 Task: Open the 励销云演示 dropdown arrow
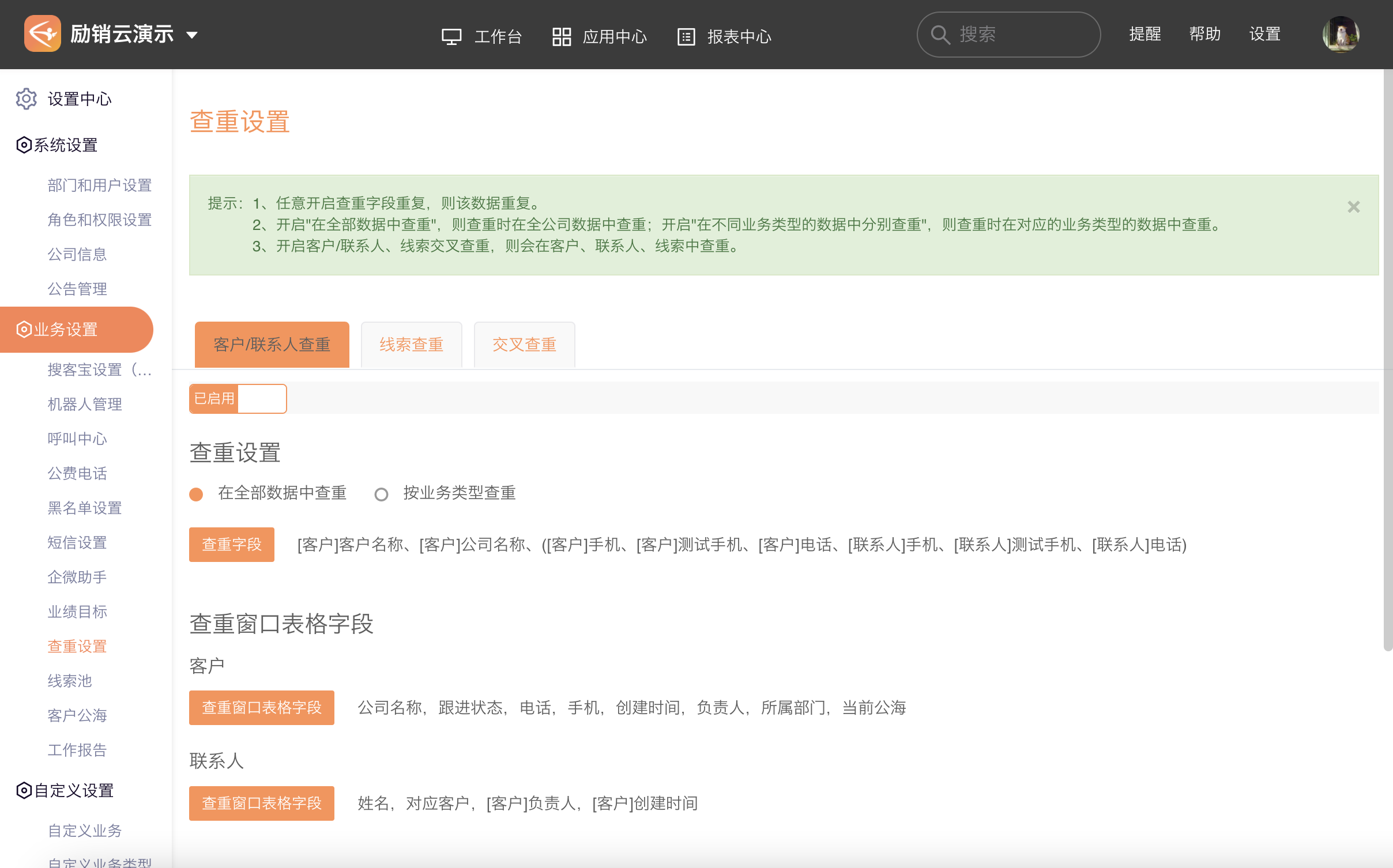tap(192, 35)
